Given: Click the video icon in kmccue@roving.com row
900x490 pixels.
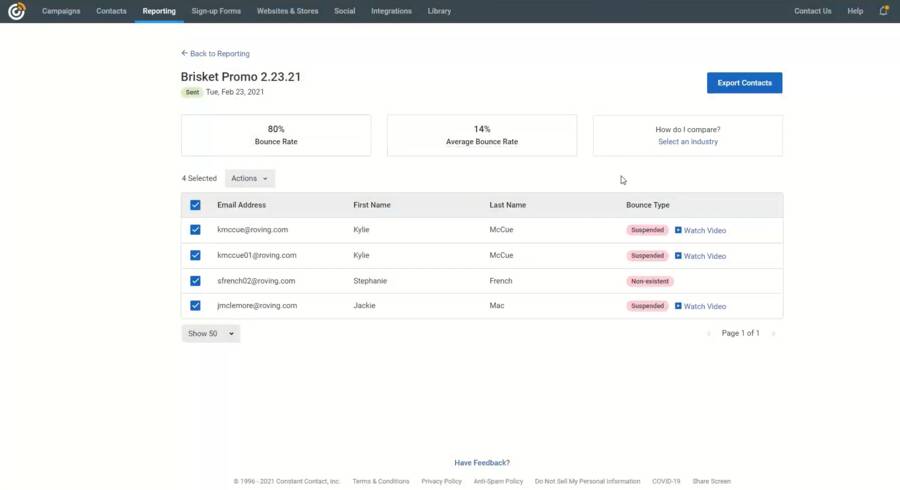Looking at the screenshot, I should point(678,230).
